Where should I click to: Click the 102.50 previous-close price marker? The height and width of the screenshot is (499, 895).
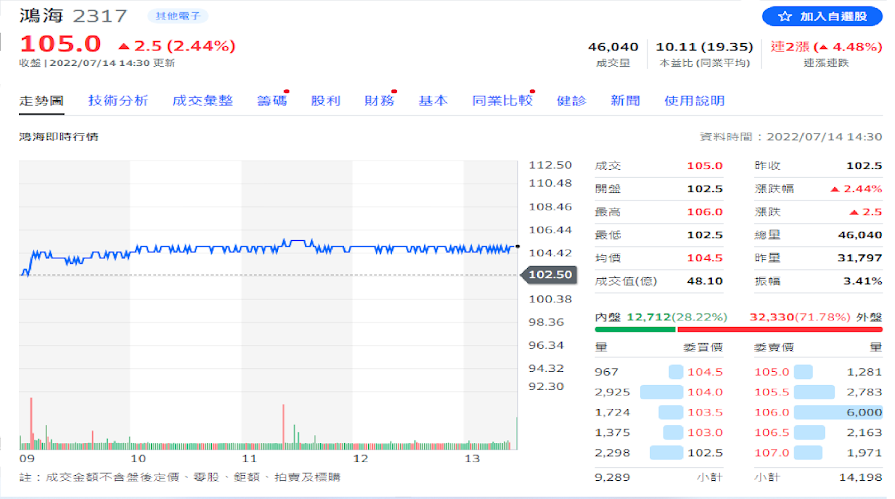click(x=549, y=275)
